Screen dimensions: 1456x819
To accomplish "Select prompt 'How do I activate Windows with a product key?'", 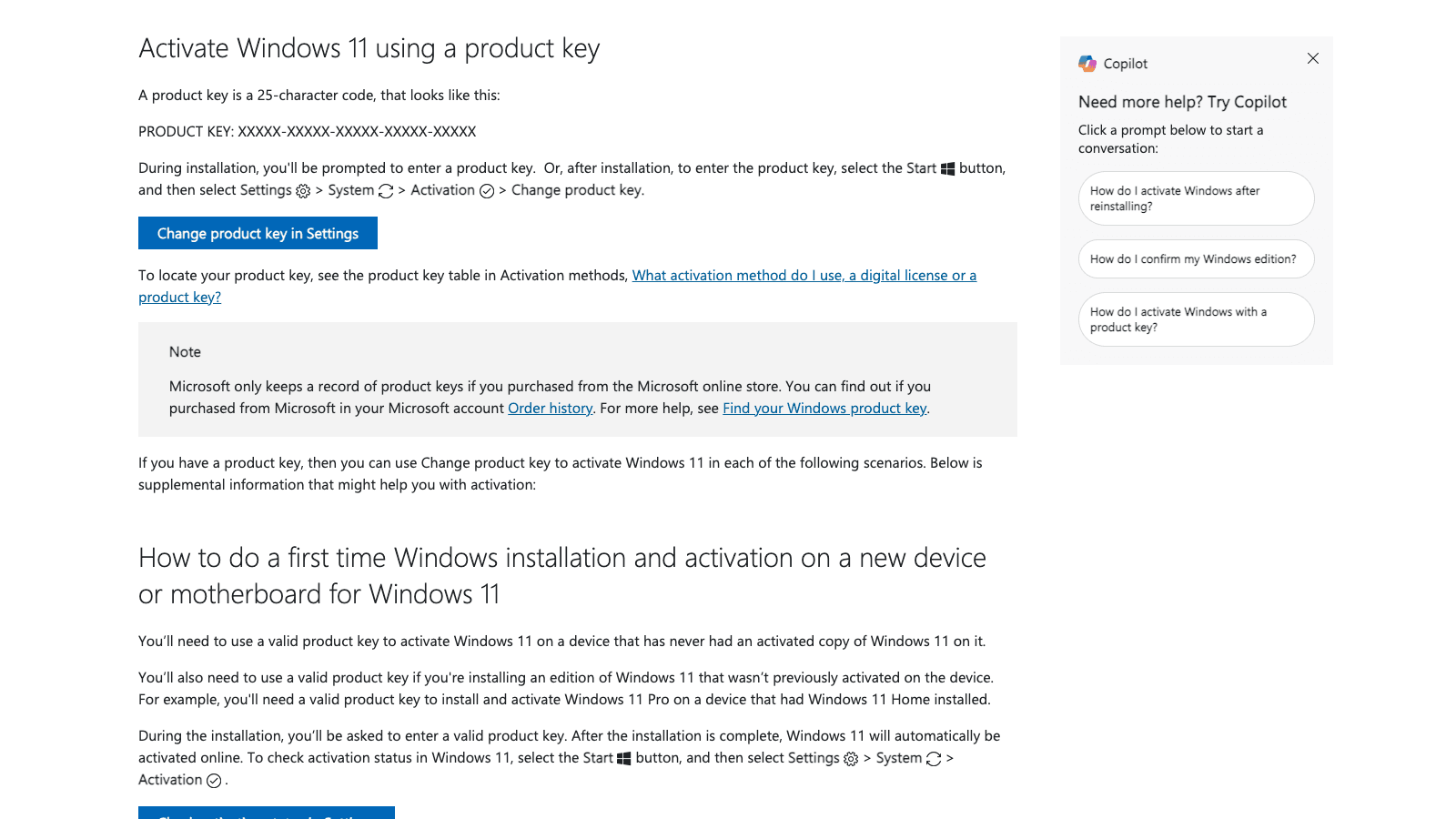I will tap(1196, 319).
